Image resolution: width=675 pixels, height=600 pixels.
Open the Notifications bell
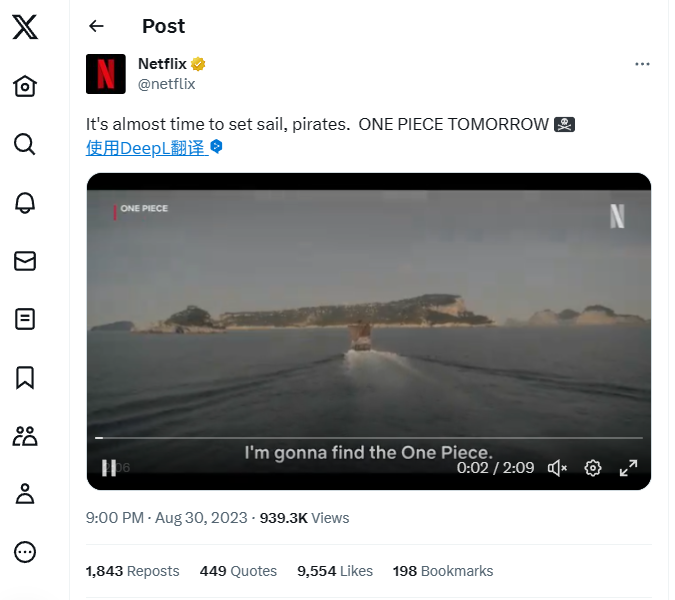coord(25,203)
